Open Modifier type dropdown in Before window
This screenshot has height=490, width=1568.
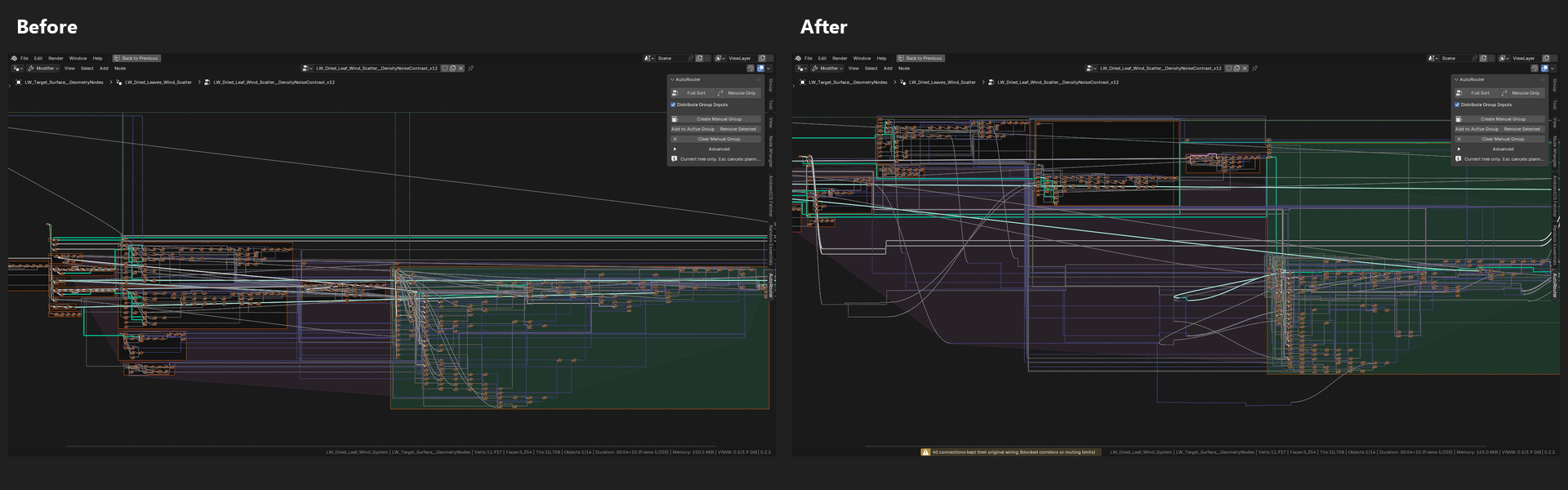[x=42, y=69]
